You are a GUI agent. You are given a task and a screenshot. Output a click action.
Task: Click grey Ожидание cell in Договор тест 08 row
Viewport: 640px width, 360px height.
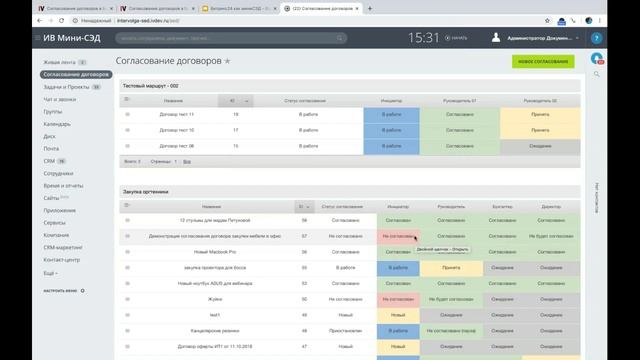(x=540, y=146)
